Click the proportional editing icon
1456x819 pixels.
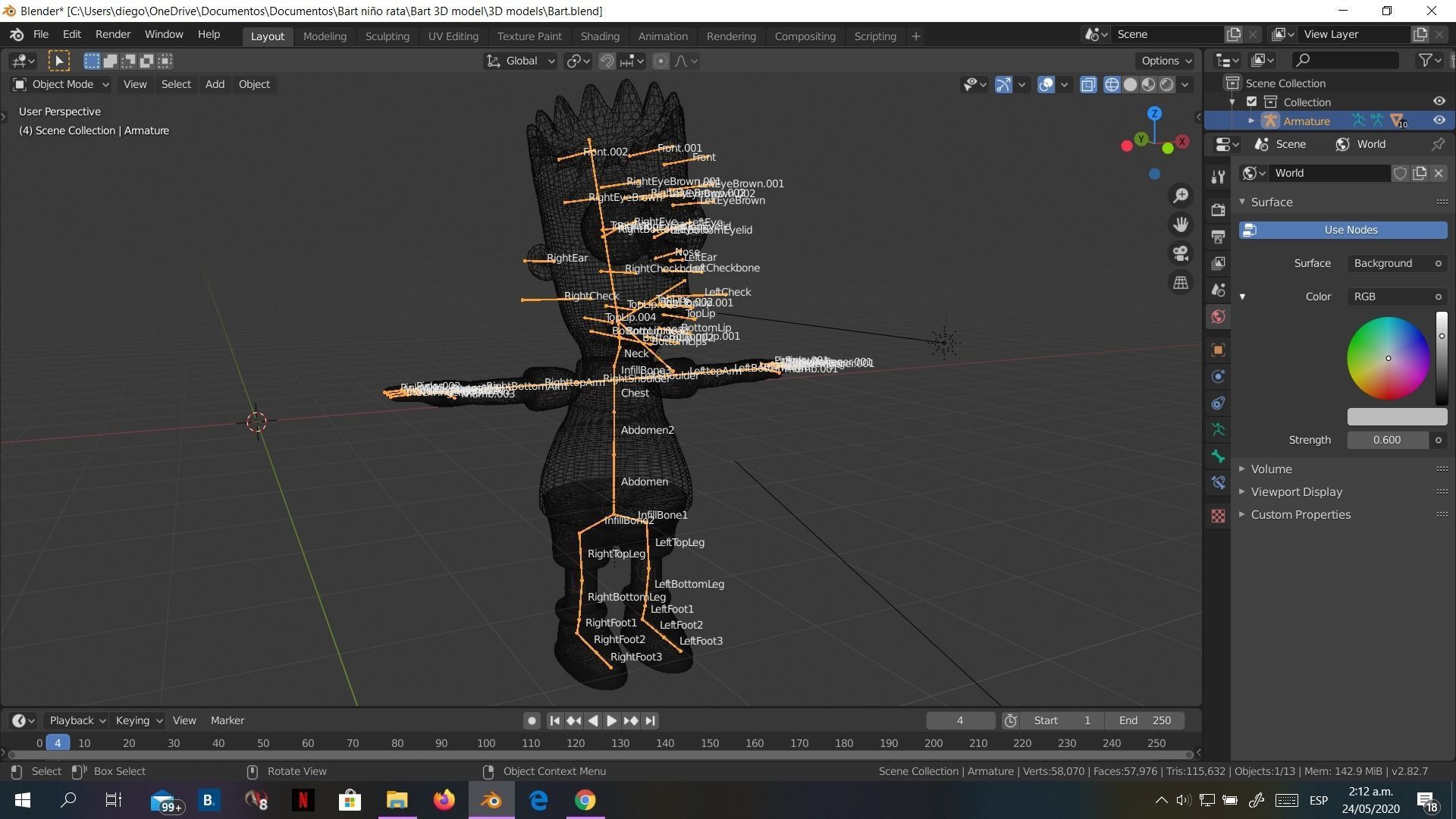point(661,61)
